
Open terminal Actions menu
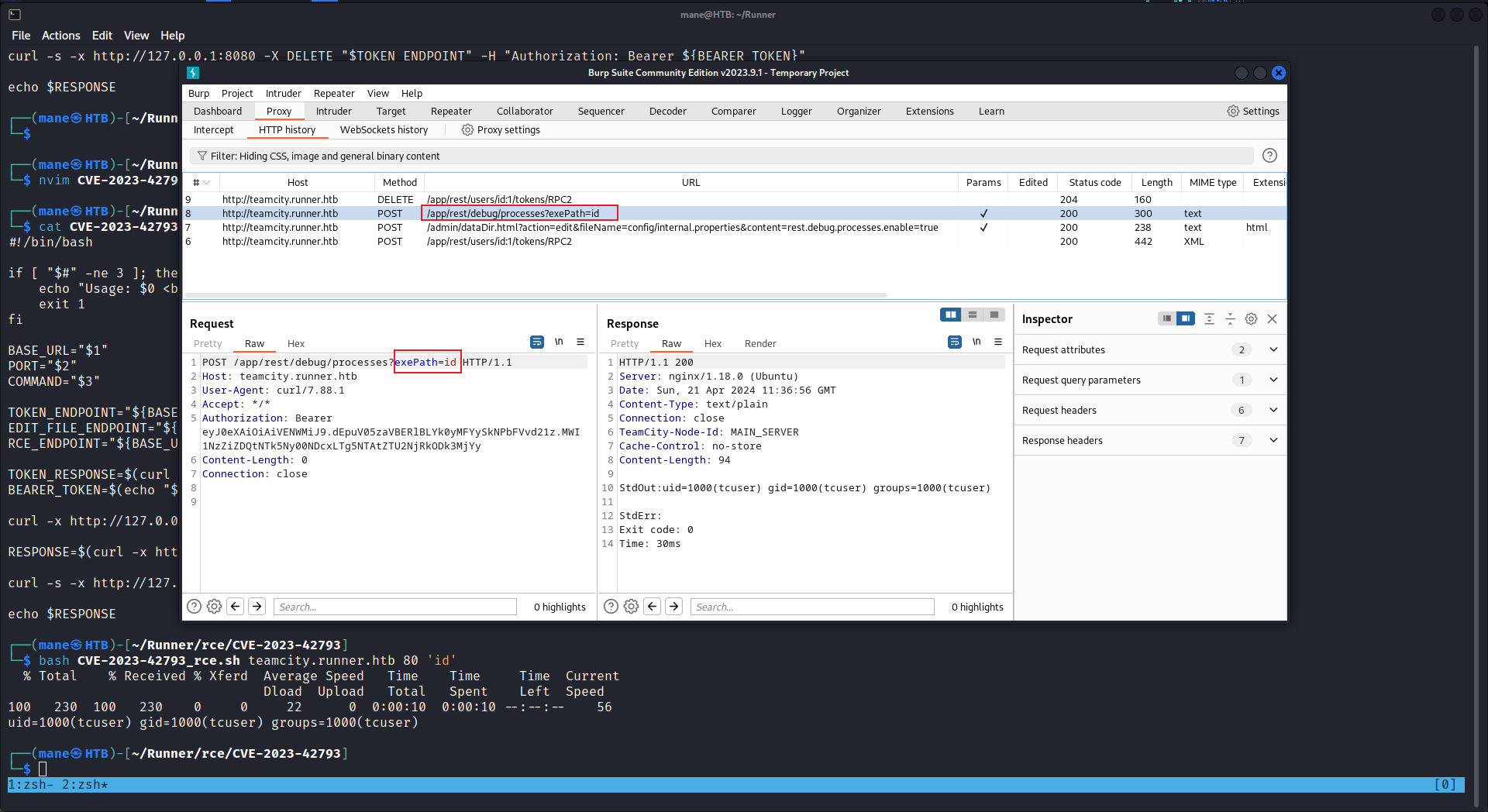point(61,36)
